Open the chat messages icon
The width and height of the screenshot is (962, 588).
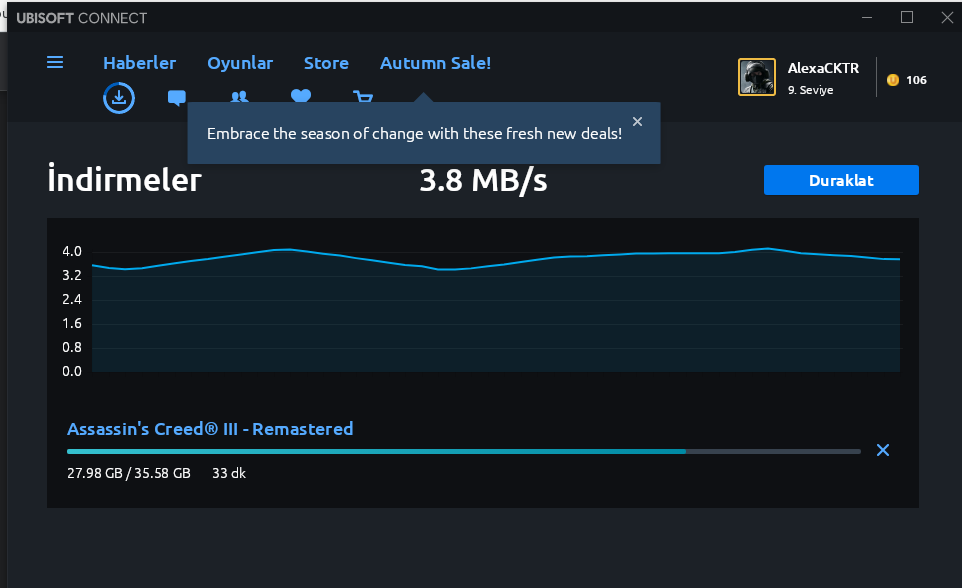click(177, 97)
